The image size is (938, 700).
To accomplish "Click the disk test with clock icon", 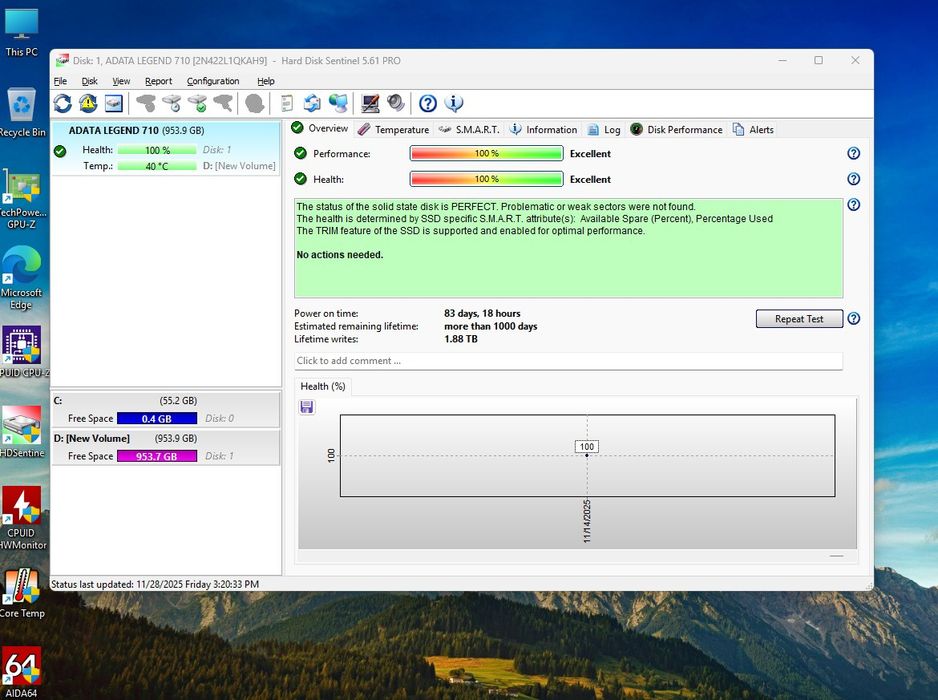I will (172, 104).
